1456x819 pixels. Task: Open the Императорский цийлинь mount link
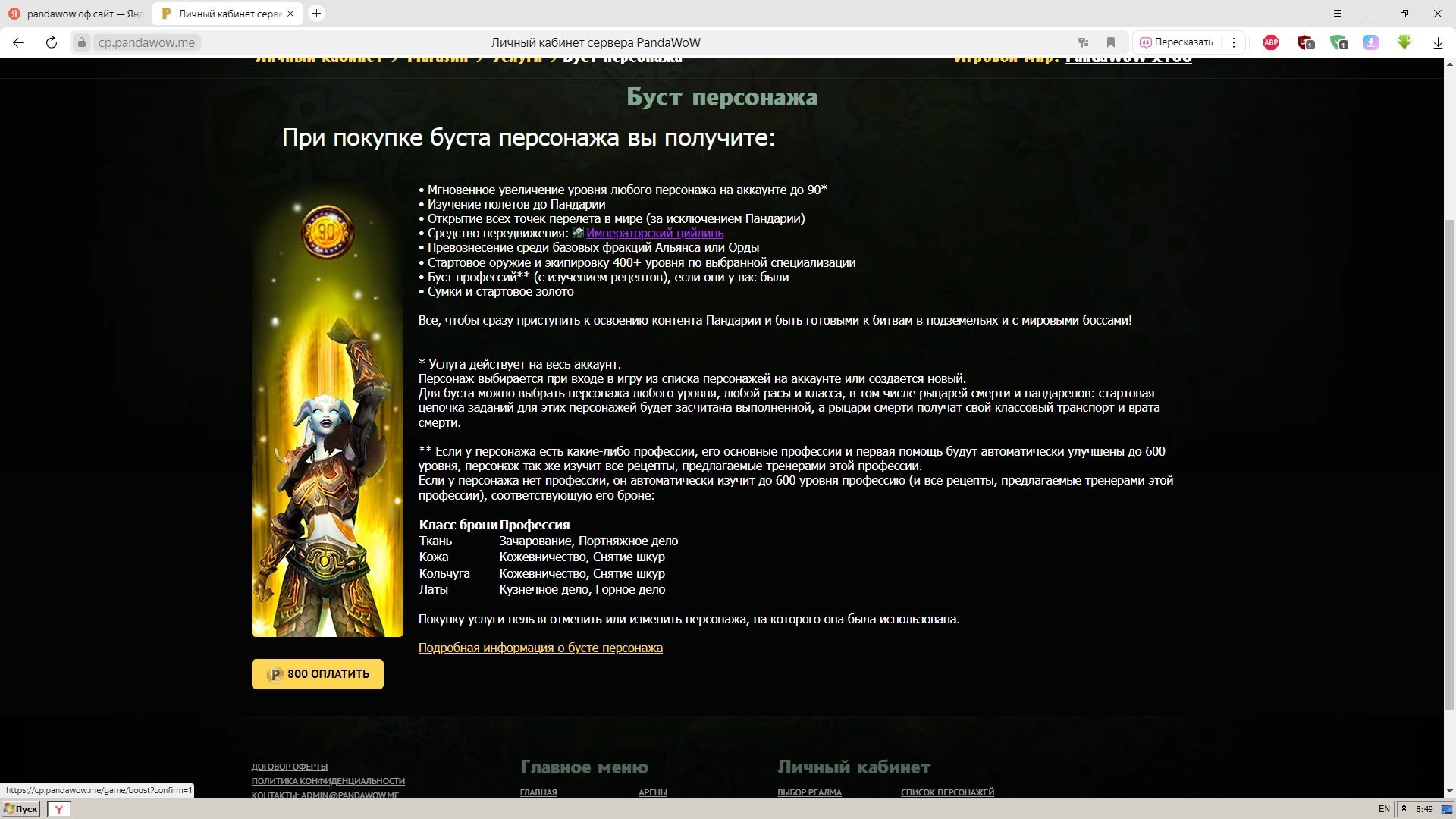click(654, 233)
